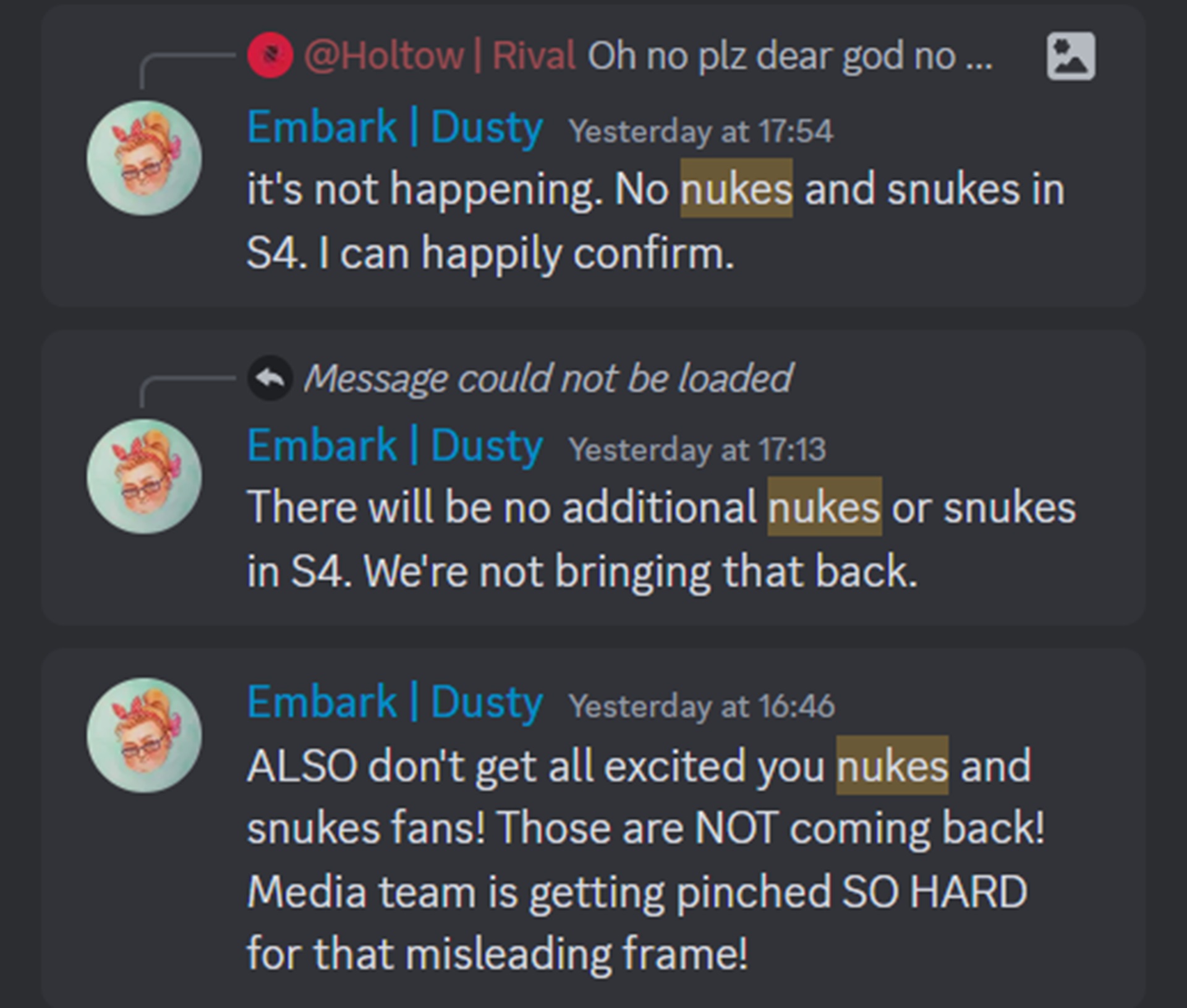The image size is (1187, 1008).
Task: Click Embark | Dusty username at 17:13
Action: (x=395, y=446)
